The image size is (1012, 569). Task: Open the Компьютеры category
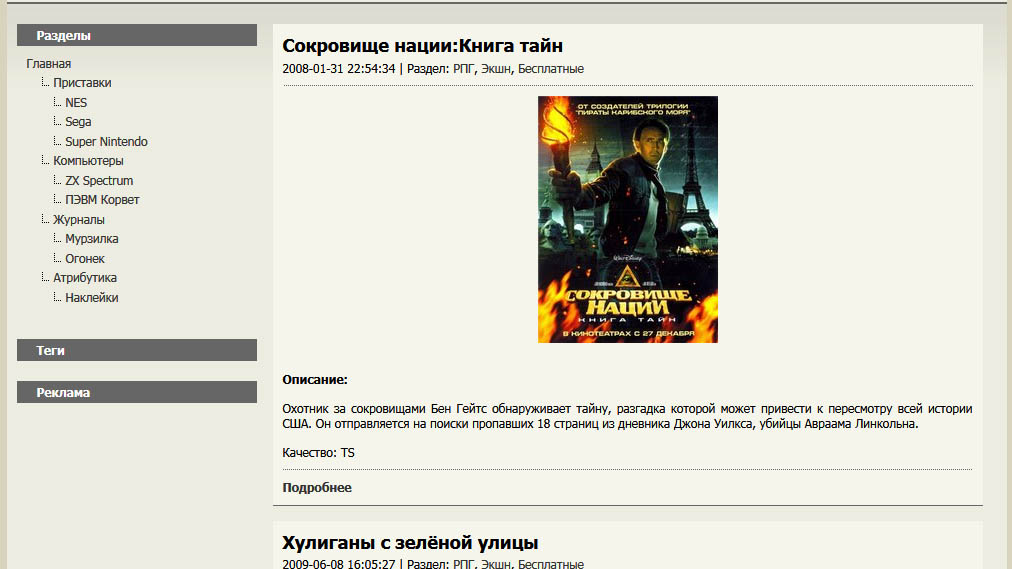88,161
